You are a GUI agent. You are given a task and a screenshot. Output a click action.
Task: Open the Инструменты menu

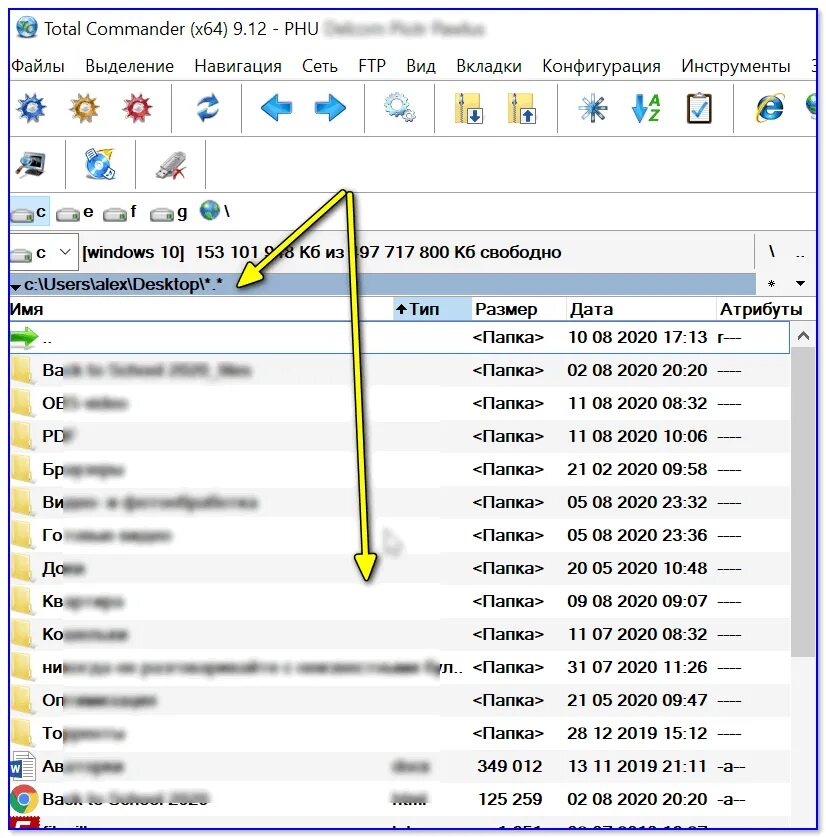pyautogui.click(x=736, y=66)
